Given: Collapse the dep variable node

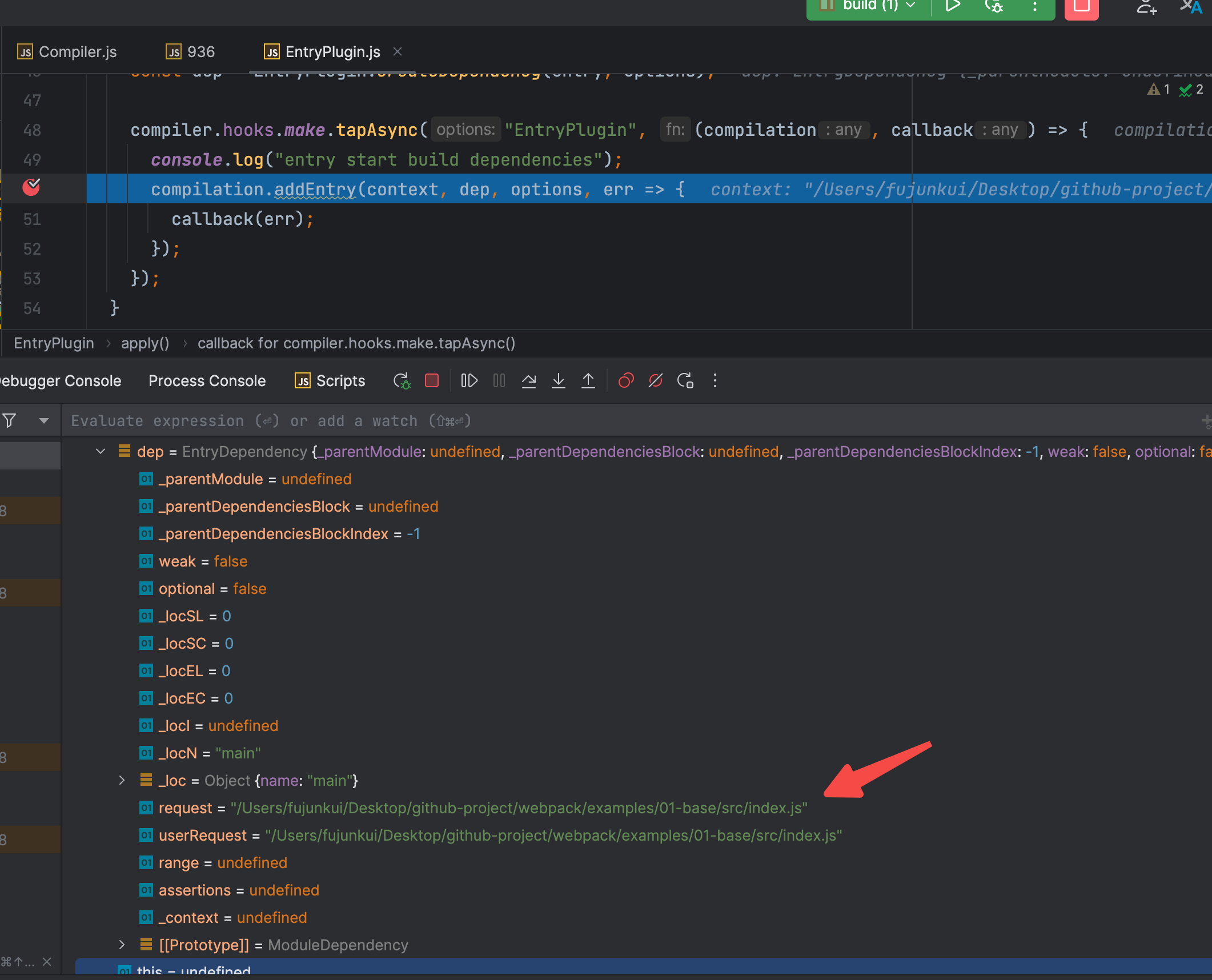Looking at the screenshot, I should [101, 452].
